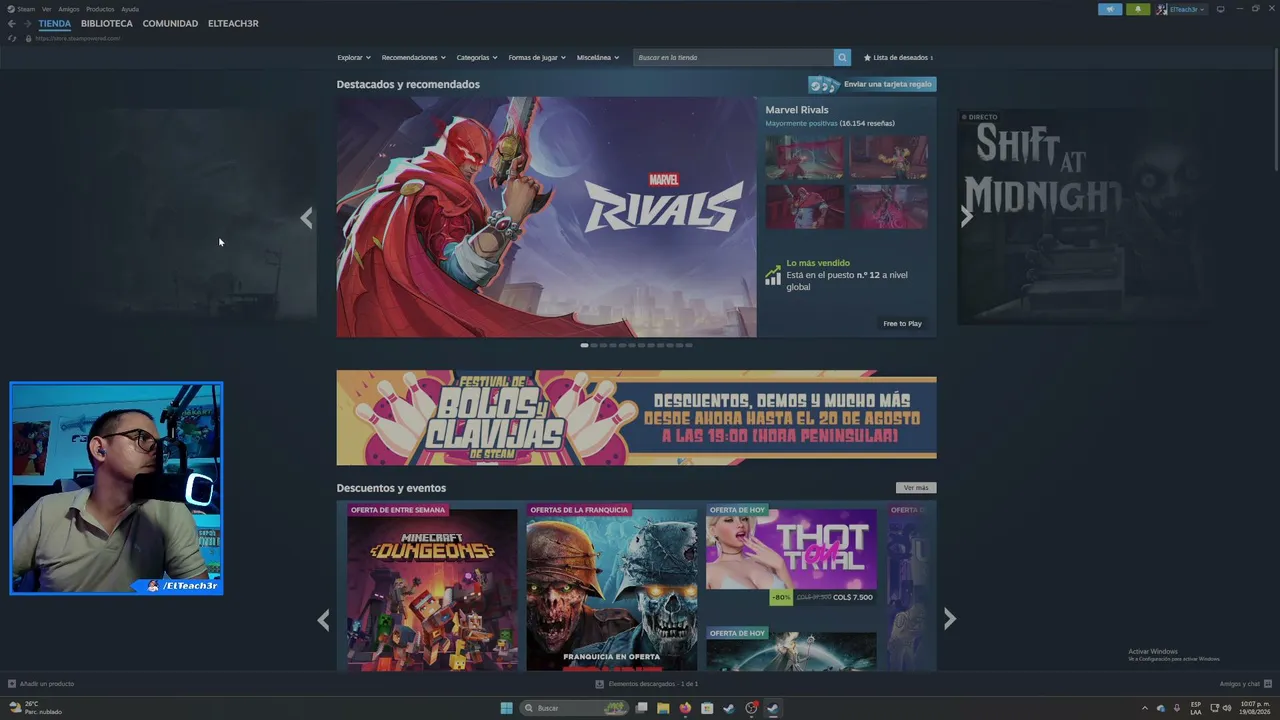Image resolution: width=1280 pixels, height=720 pixels.
Task: Show hidden system tray icons
Action: [1145, 708]
